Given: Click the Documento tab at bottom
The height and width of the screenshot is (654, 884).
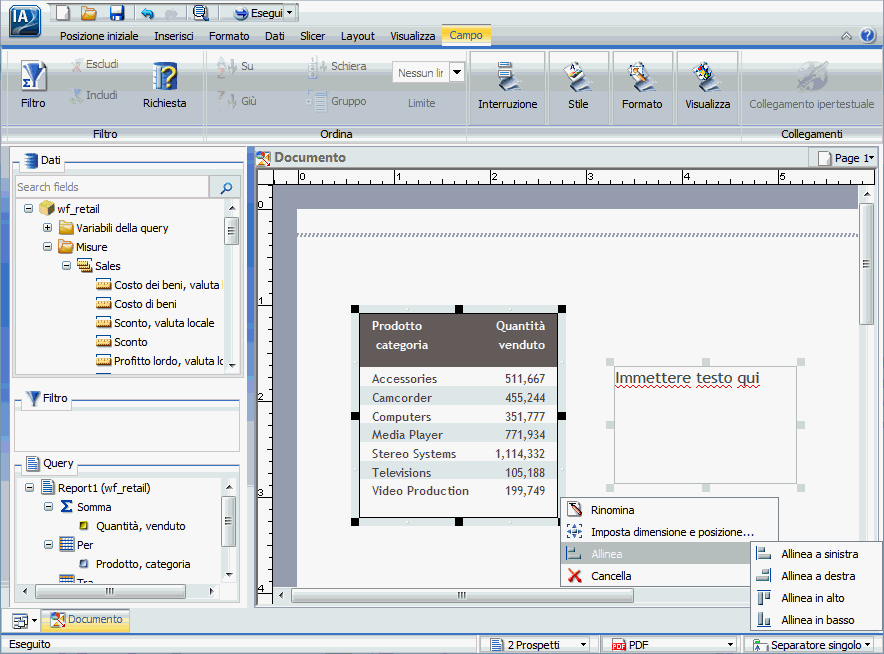Looking at the screenshot, I should point(86,620).
